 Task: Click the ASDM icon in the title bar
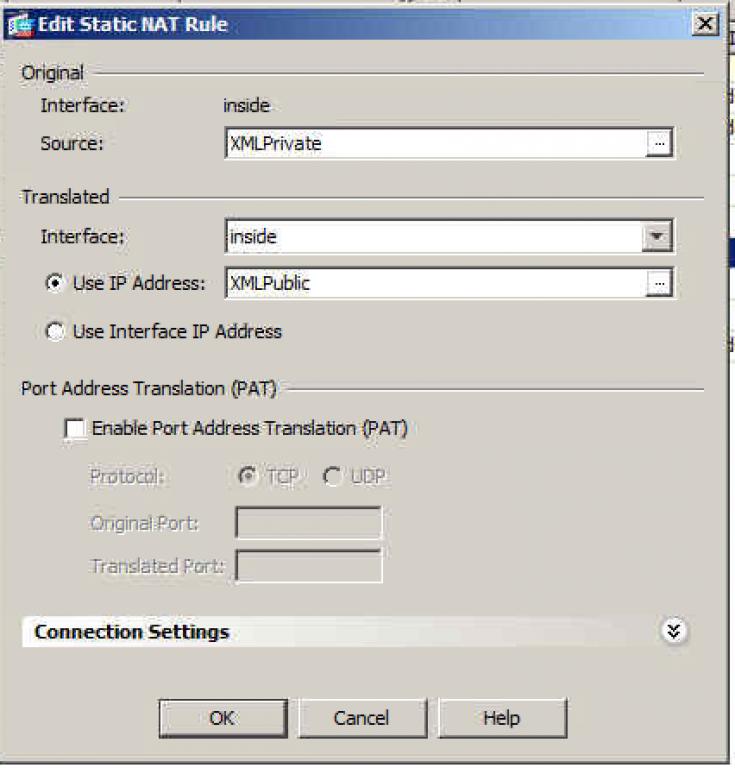(x=18, y=24)
